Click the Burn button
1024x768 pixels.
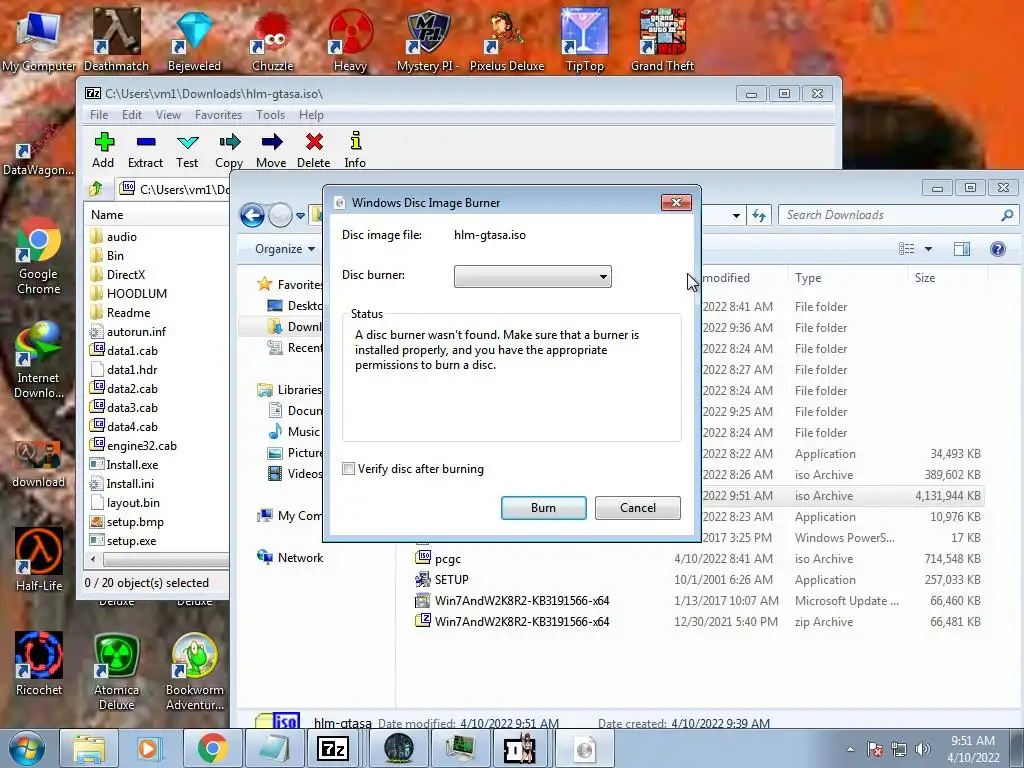tap(543, 508)
